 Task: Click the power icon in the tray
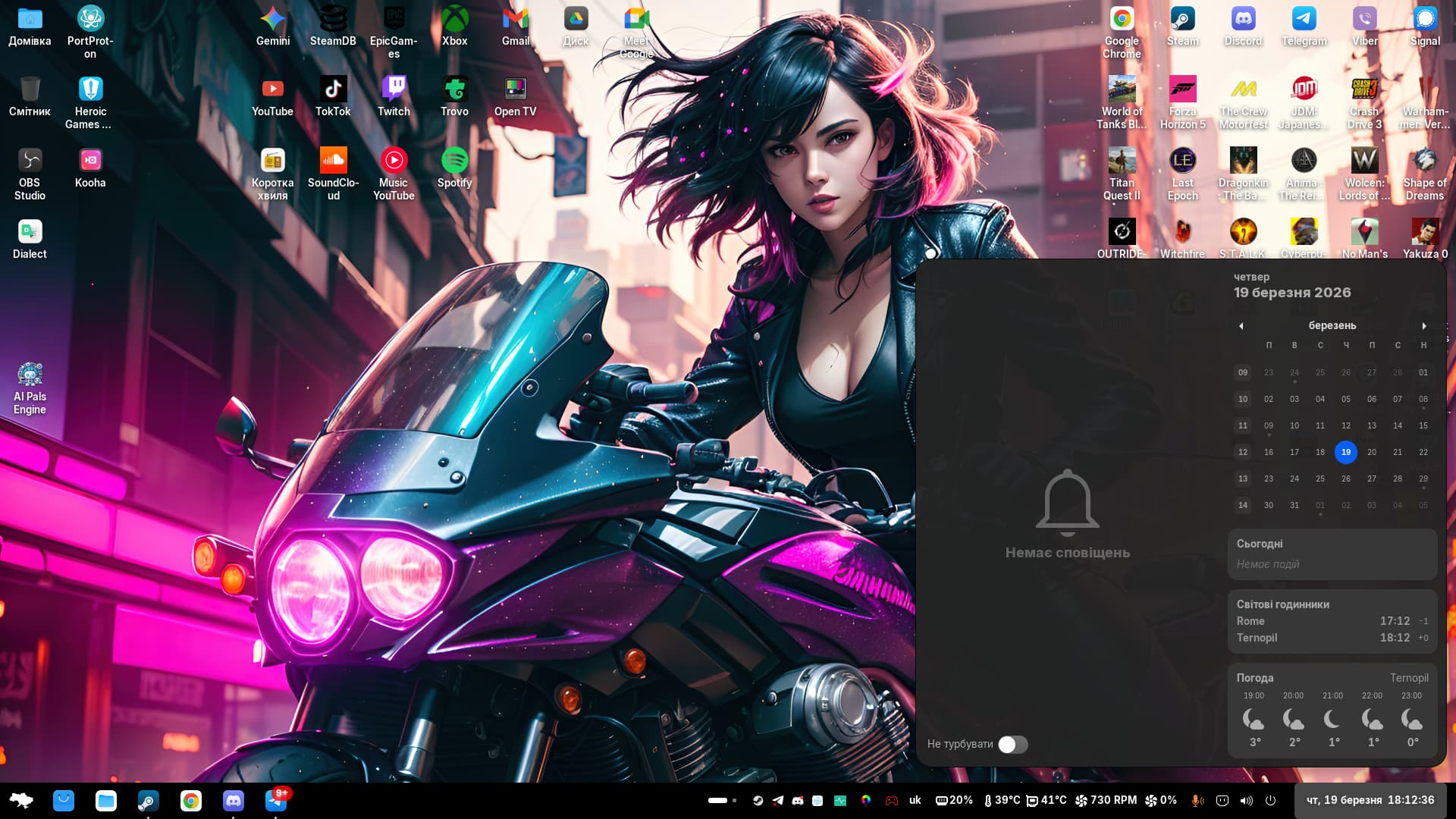[1271, 801]
